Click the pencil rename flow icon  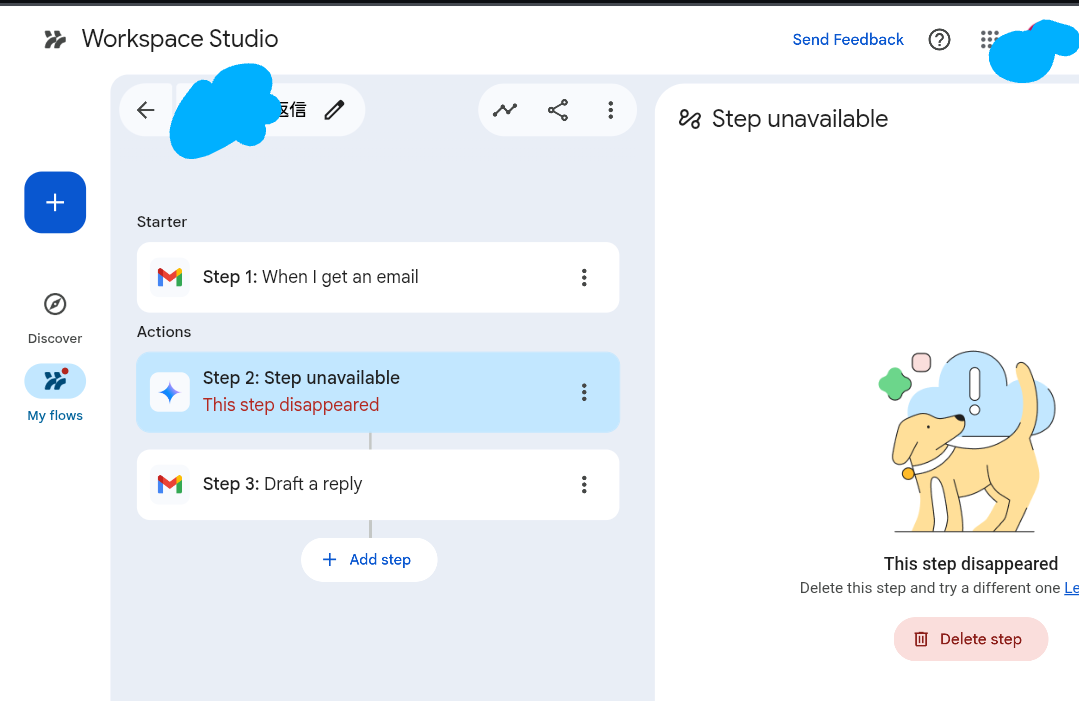click(x=334, y=110)
